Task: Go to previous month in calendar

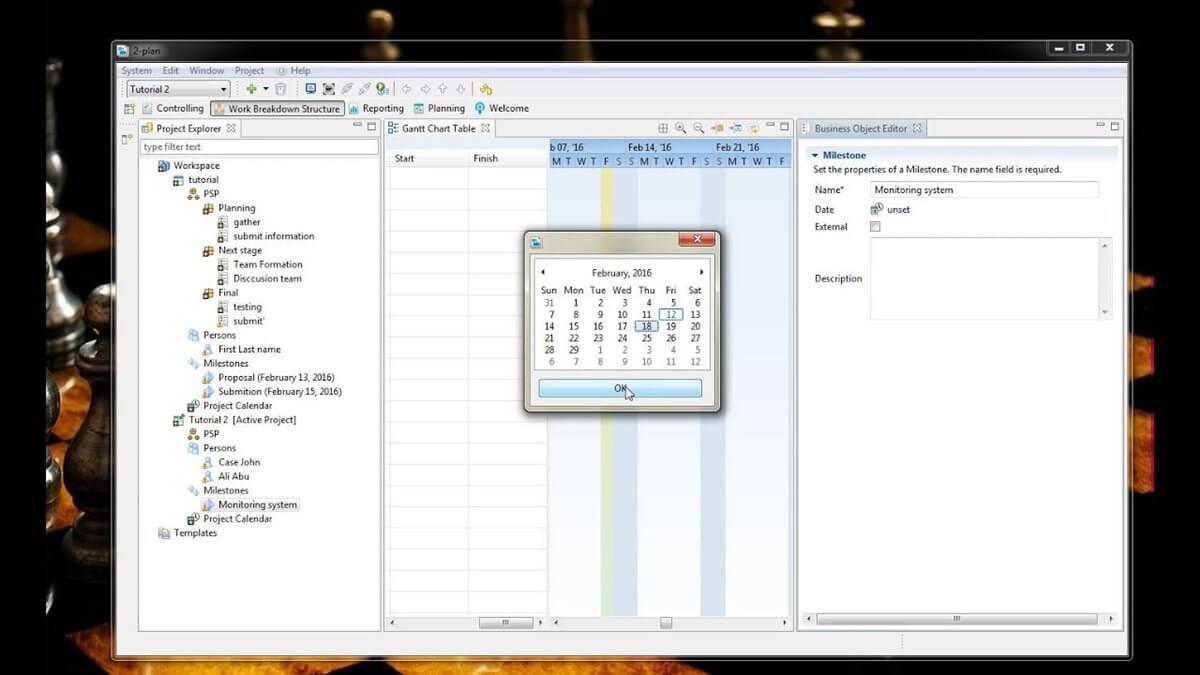Action: 543,272
